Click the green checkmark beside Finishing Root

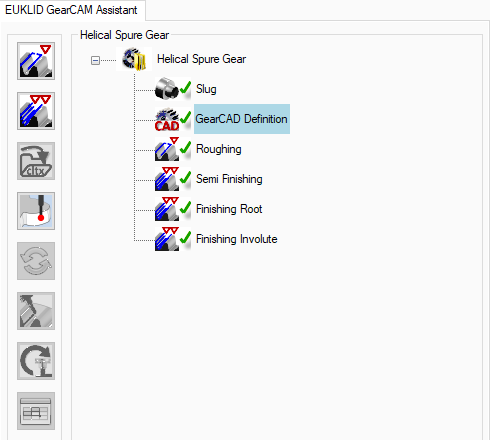click(x=185, y=208)
